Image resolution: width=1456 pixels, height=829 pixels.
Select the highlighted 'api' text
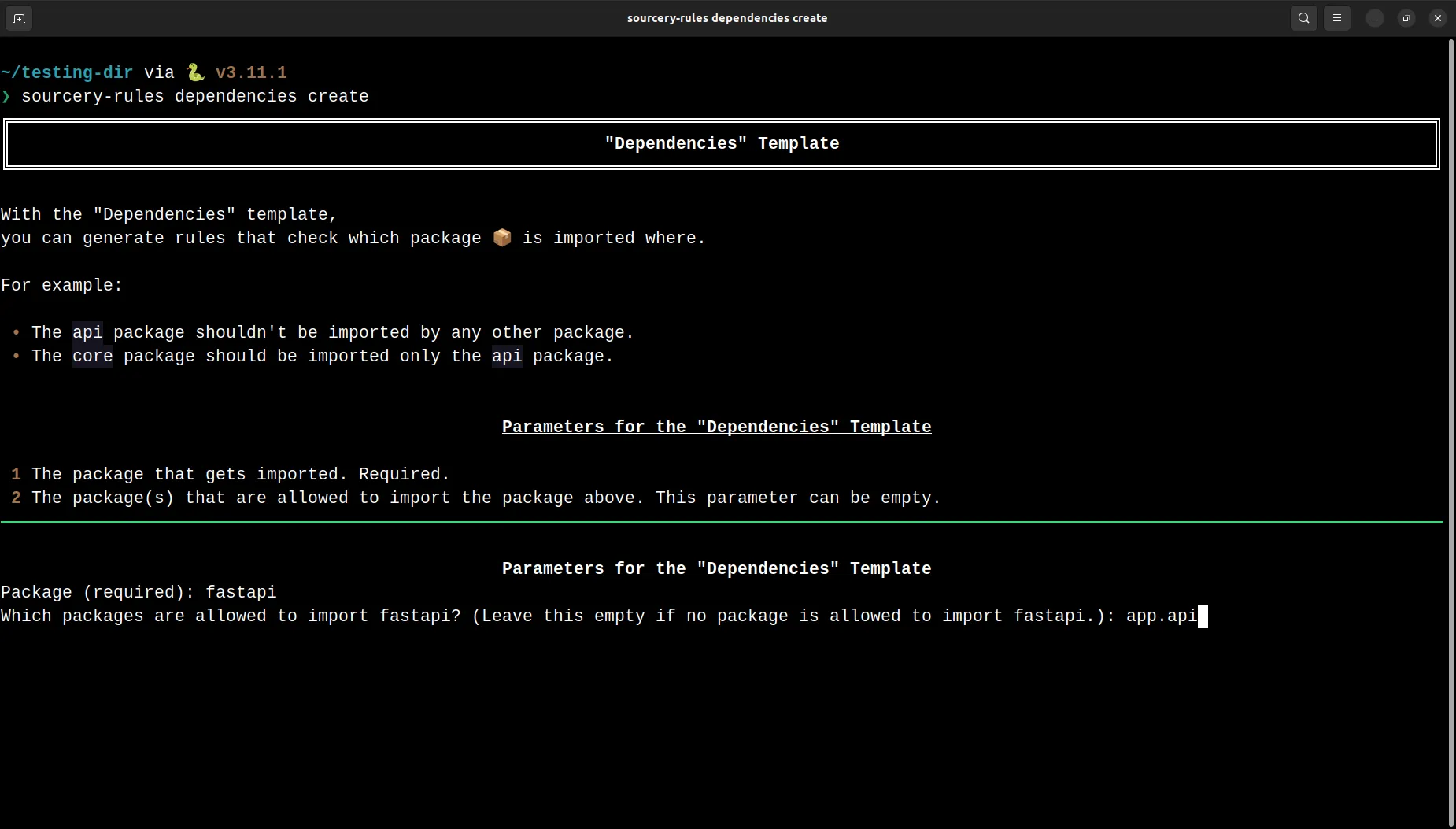88,332
